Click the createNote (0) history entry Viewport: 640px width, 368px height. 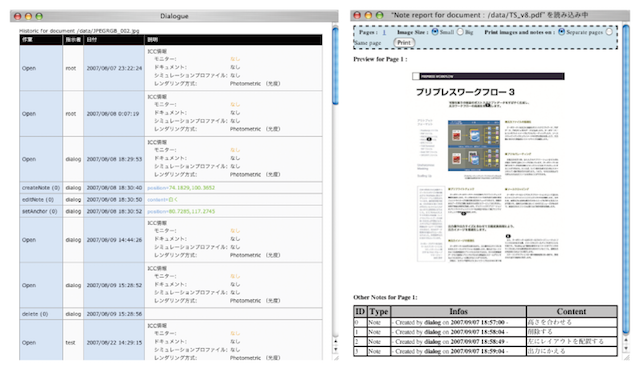[41, 188]
